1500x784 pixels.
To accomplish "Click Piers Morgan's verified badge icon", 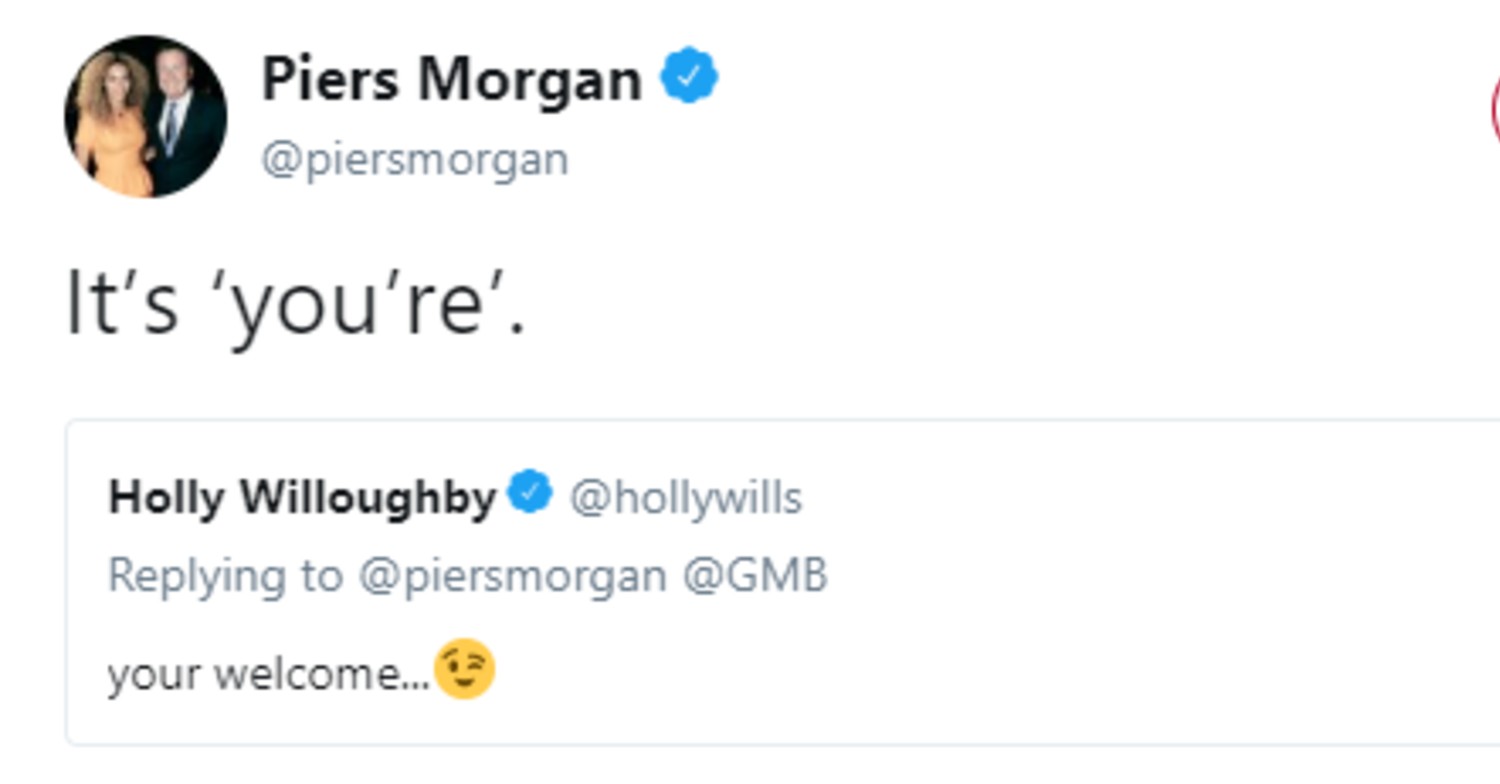I will click(x=690, y=72).
